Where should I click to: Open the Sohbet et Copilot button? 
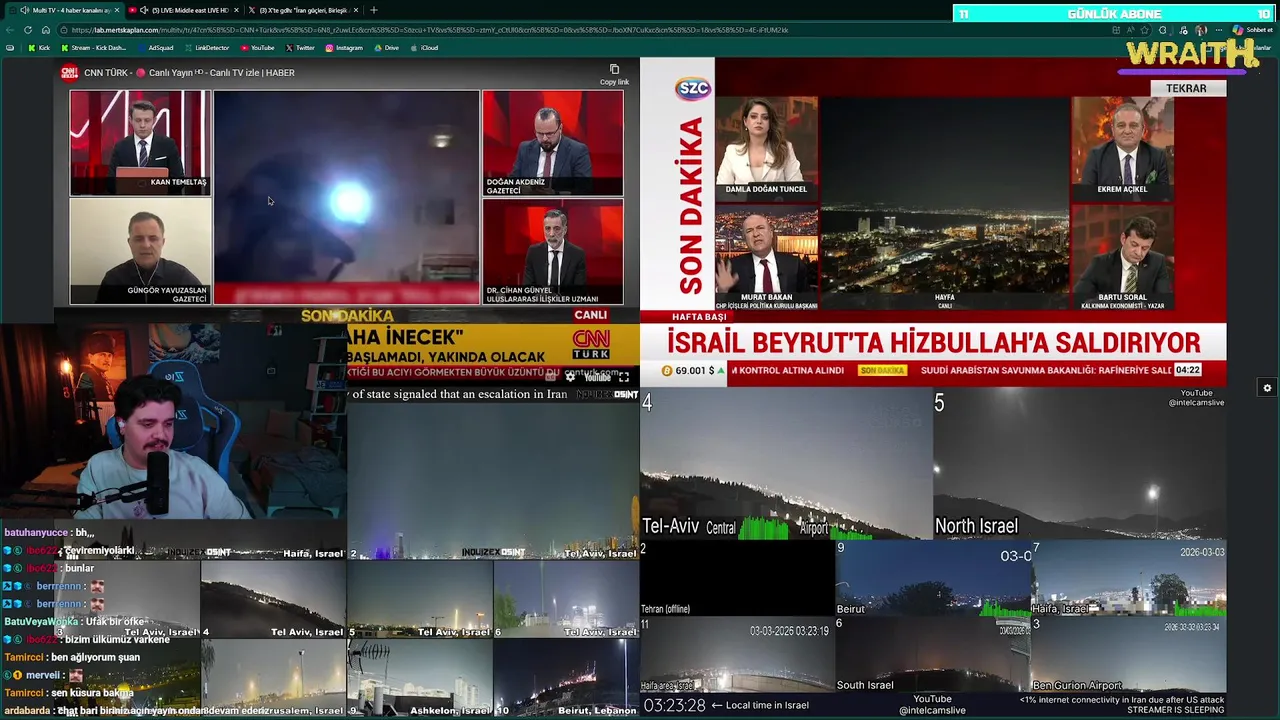(1254, 30)
